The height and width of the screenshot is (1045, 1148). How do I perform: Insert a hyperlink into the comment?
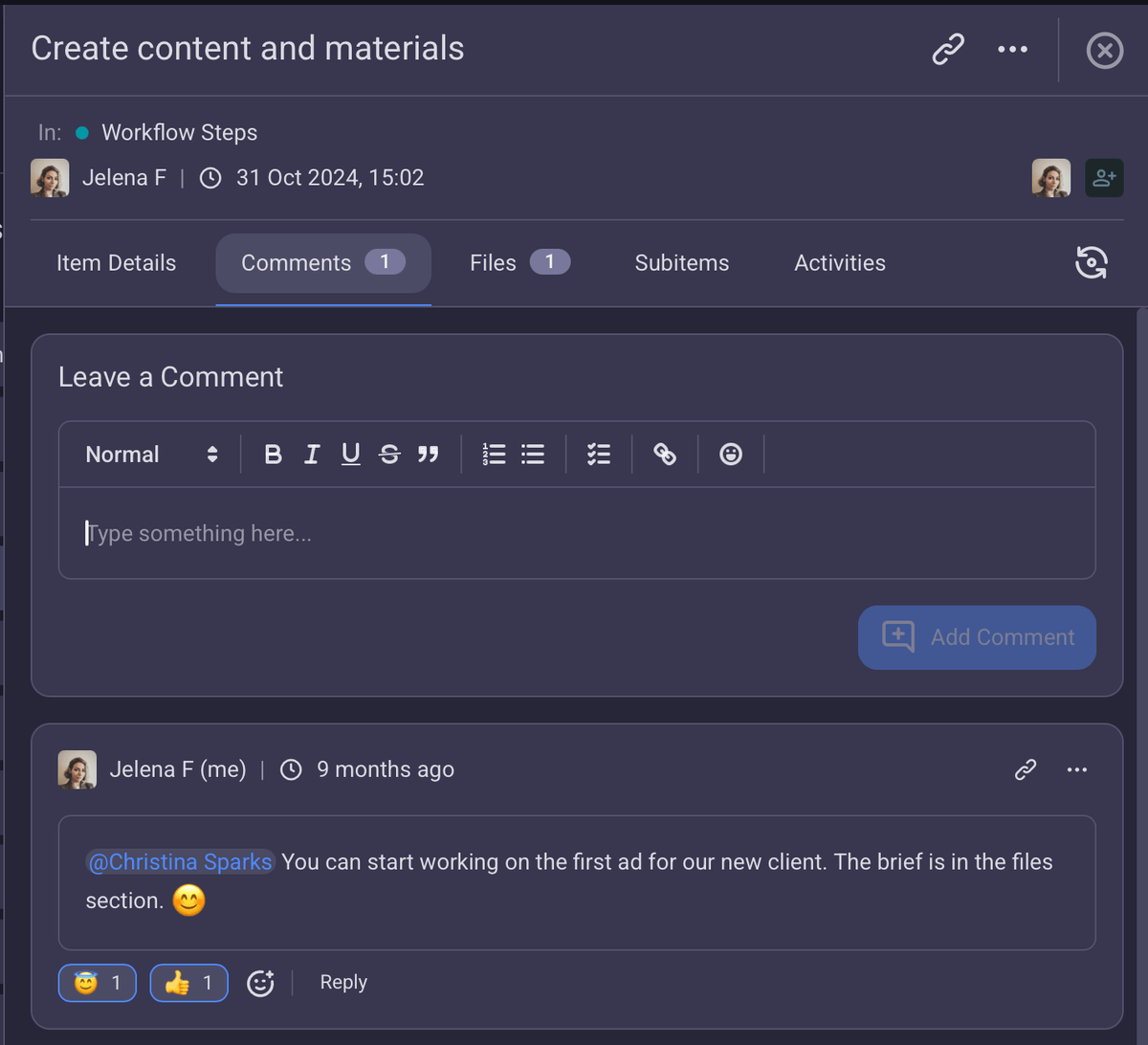[x=664, y=454]
